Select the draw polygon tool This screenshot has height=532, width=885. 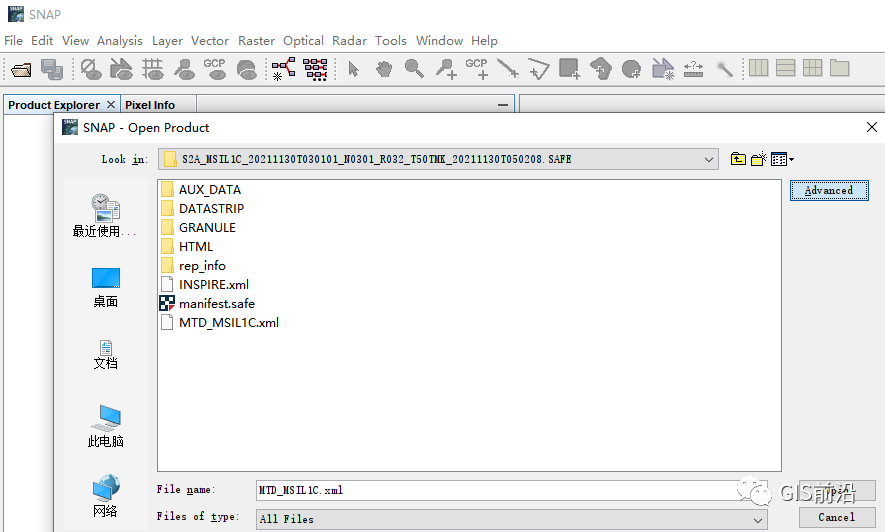click(601, 69)
